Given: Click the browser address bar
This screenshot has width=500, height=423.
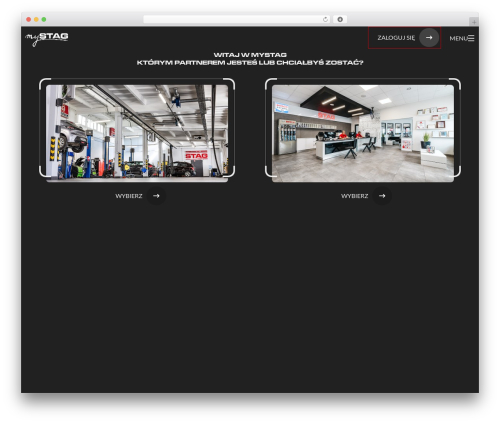Looking at the screenshot, I should tap(237, 19).
